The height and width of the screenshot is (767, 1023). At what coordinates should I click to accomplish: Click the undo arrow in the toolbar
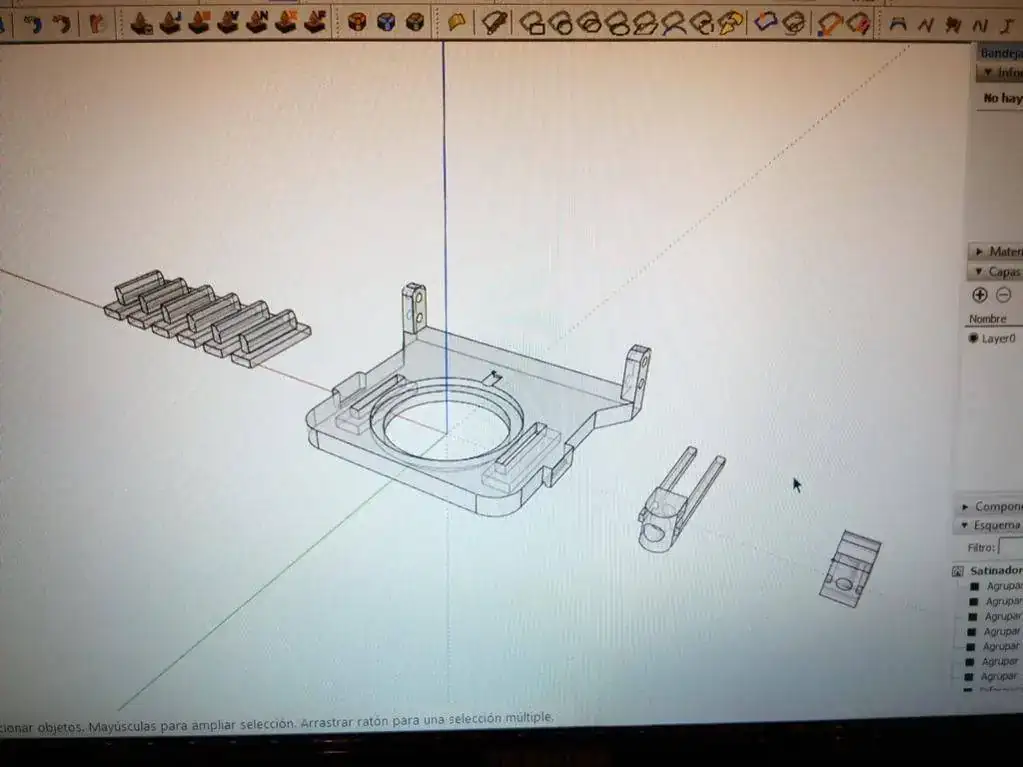(x=33, y=22)
